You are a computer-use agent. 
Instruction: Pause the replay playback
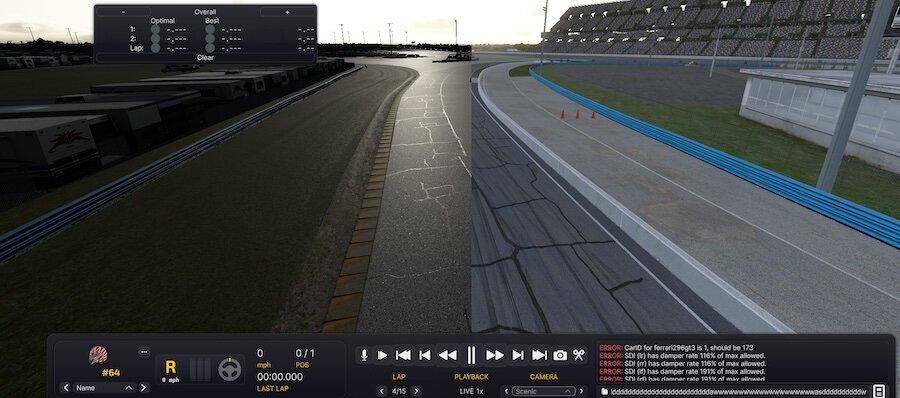click(x=471, y=355)
